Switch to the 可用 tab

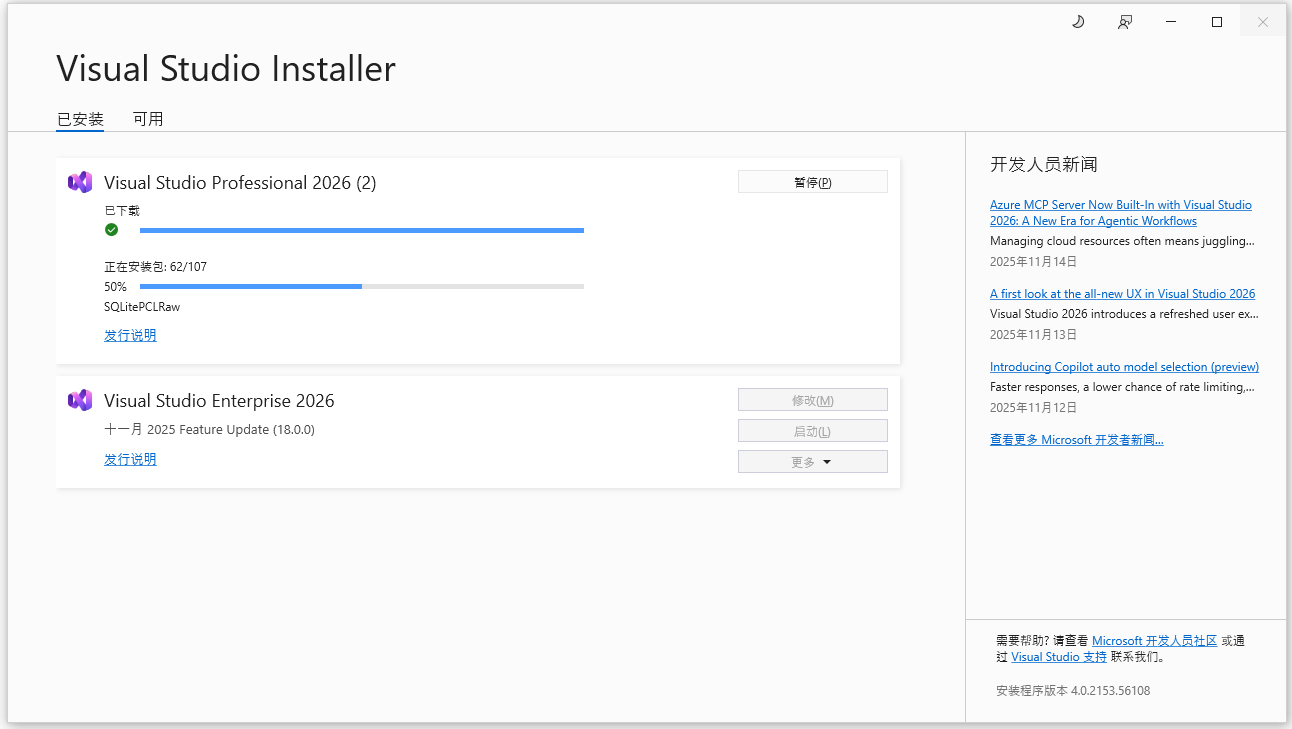pos(148,119)
